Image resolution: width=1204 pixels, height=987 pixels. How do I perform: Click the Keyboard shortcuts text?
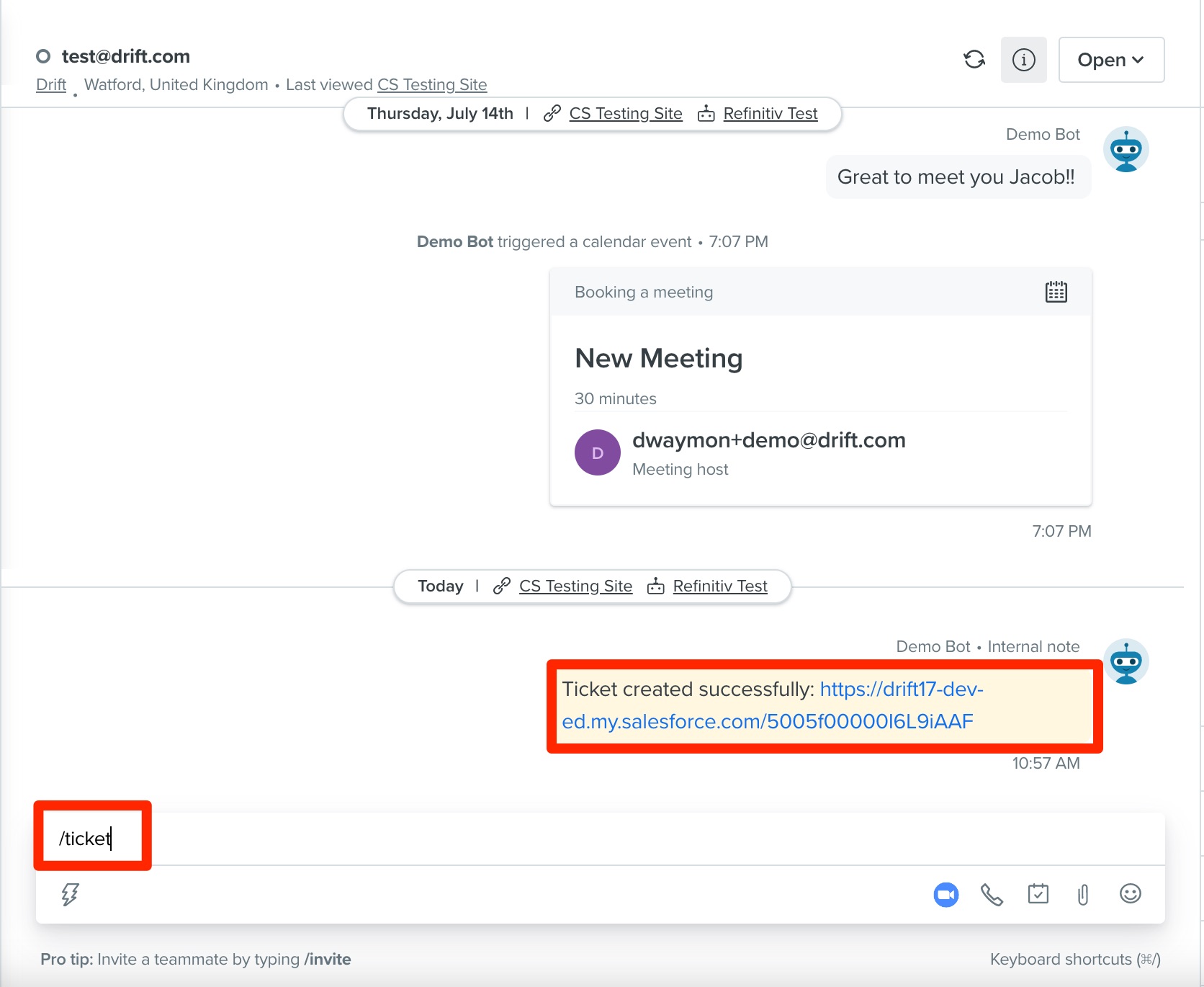1075,960
